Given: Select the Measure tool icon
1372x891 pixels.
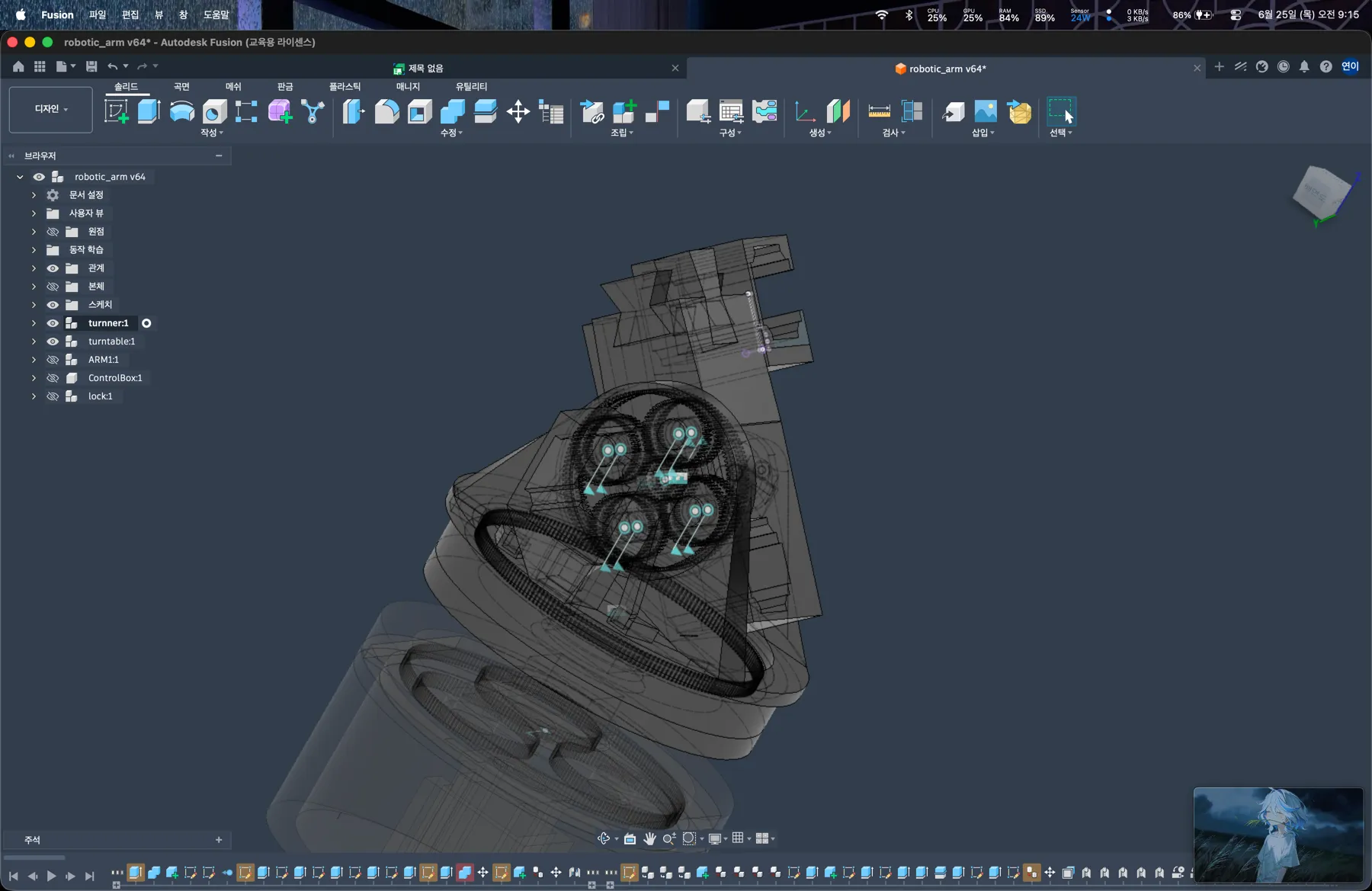Looking at the screenshot, I should [879, 111].
